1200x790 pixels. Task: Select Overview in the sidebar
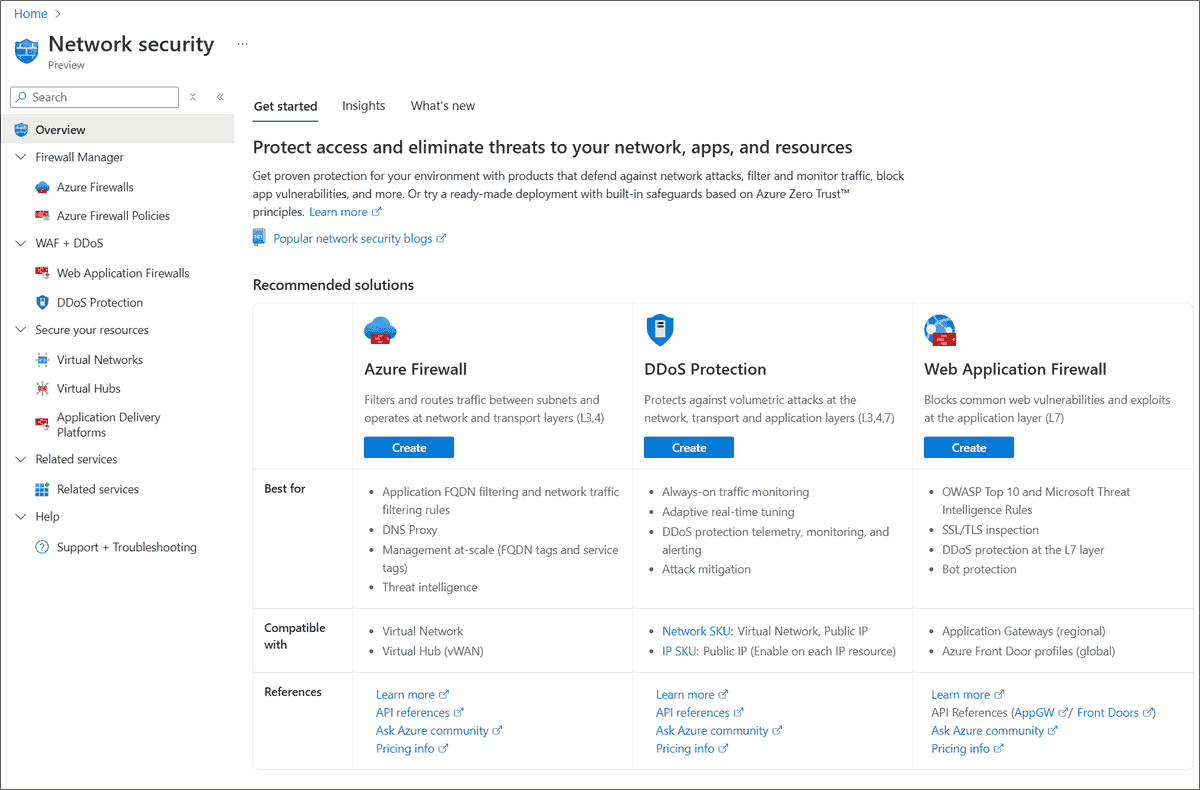click(117, 130)
